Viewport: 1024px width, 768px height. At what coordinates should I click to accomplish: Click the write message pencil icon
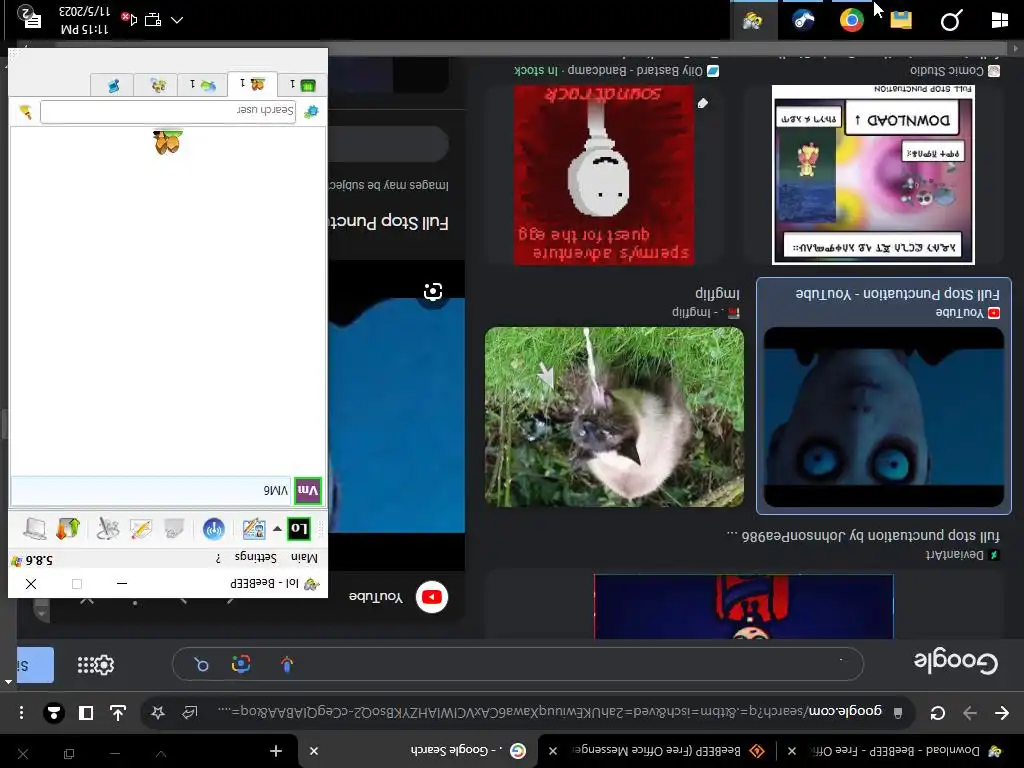141,528
